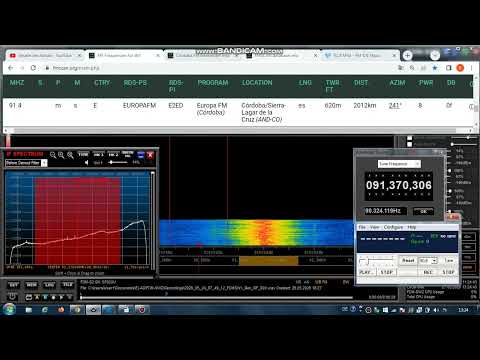The height and width of the screenshot is (360, 480).
Task: Open the Windows Start menu
Action: tap(9, 310)
